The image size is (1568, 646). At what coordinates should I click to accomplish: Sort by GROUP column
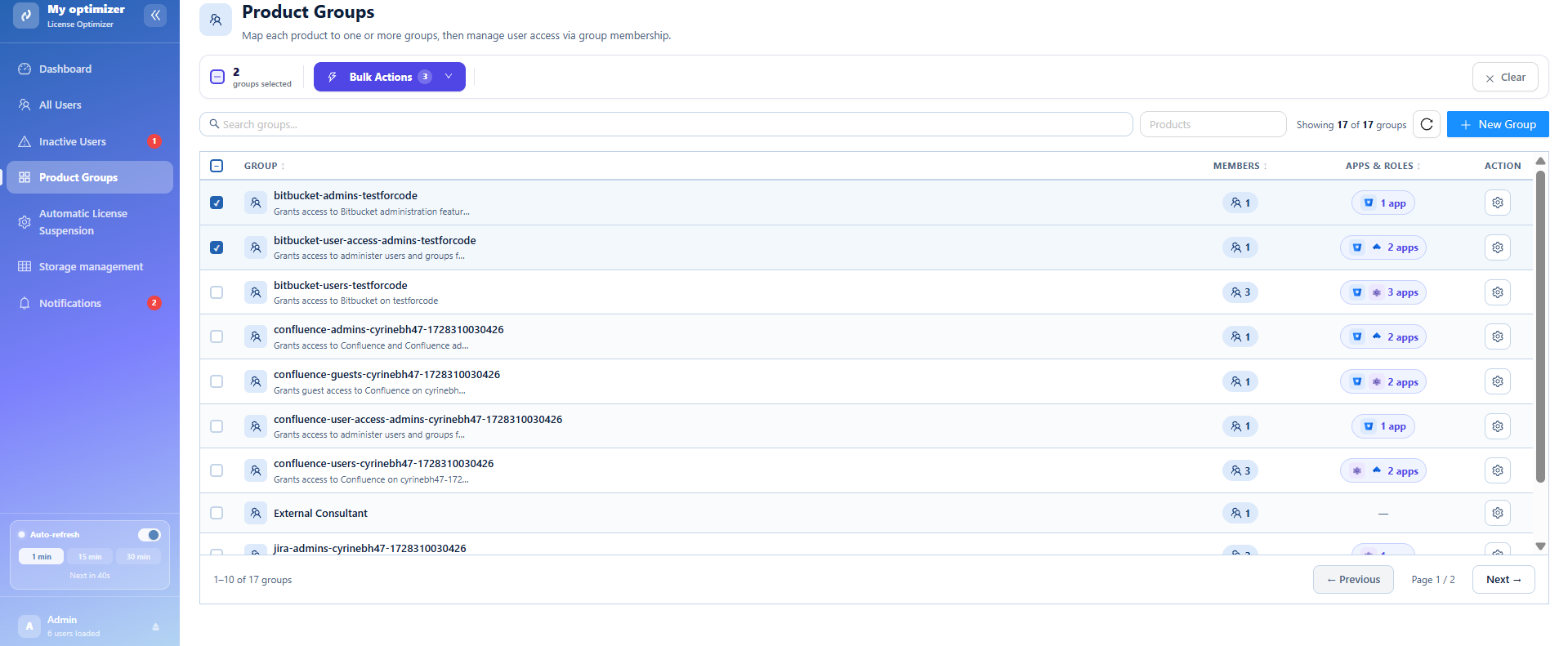(264, 166)
